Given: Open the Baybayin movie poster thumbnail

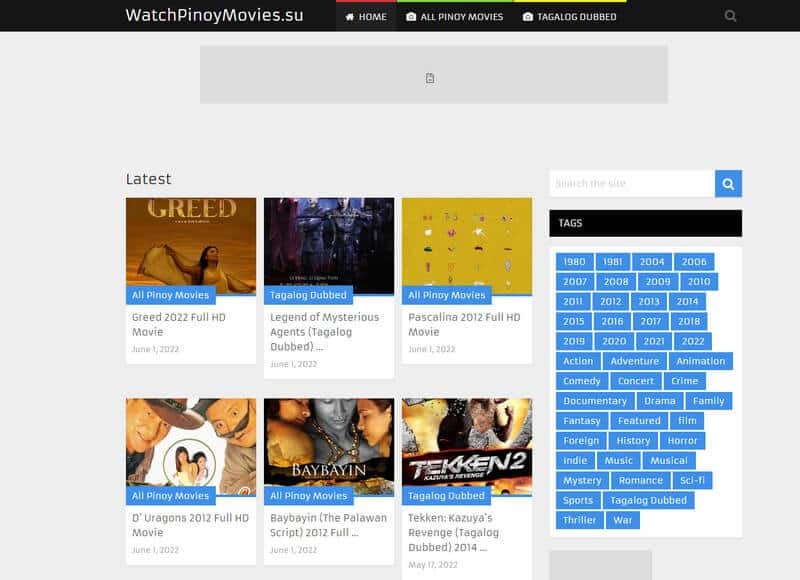Looking at the screenshot, I should tap(329, 447).
